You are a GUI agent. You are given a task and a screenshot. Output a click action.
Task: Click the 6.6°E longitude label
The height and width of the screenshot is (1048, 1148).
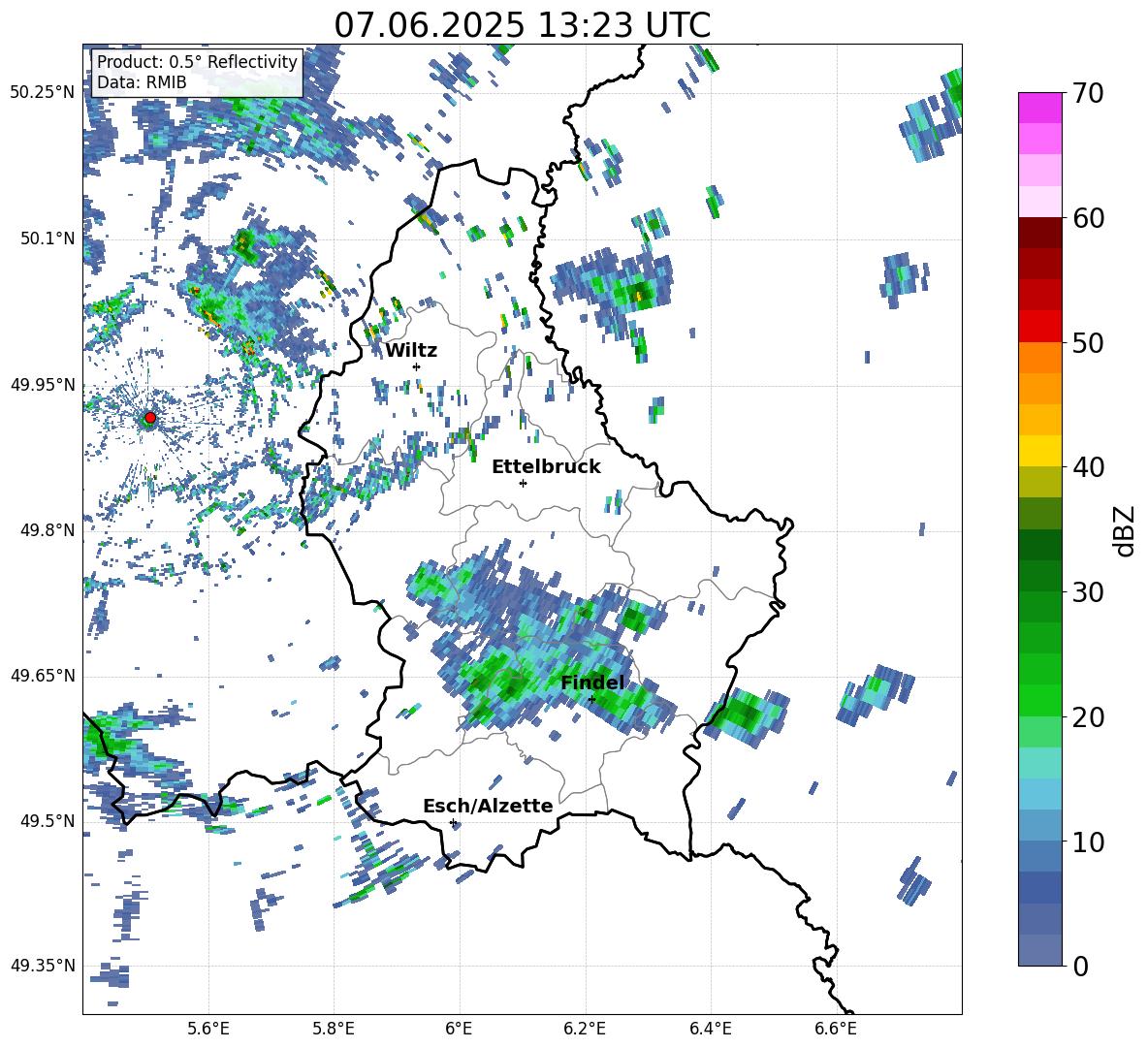point(836,1030)
